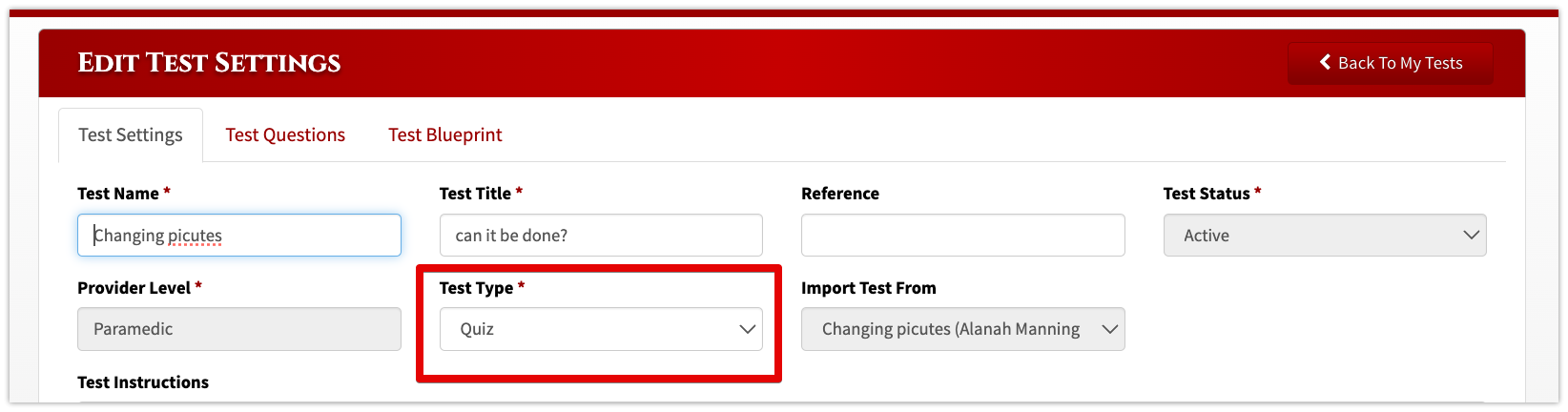The image size is (1568, 412).
Task: Click the chevron arrow on Test Type
Action: [748, 329]
